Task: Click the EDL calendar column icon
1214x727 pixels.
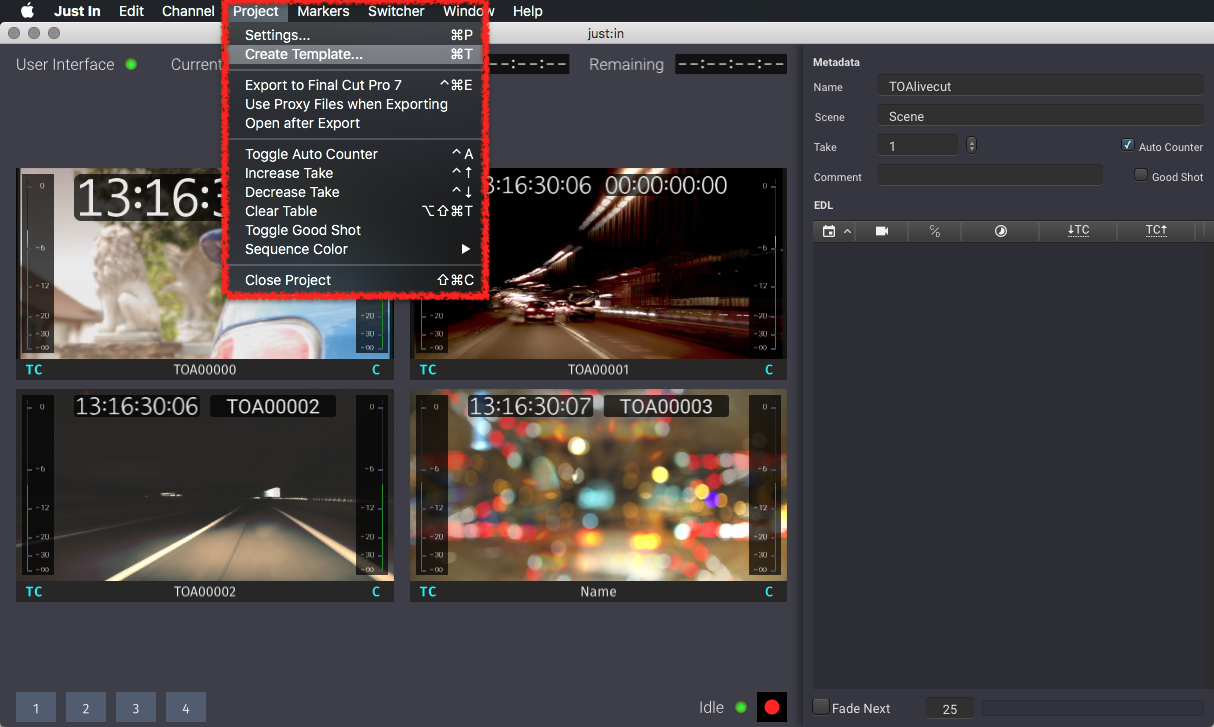Action: tap(828, 231)
